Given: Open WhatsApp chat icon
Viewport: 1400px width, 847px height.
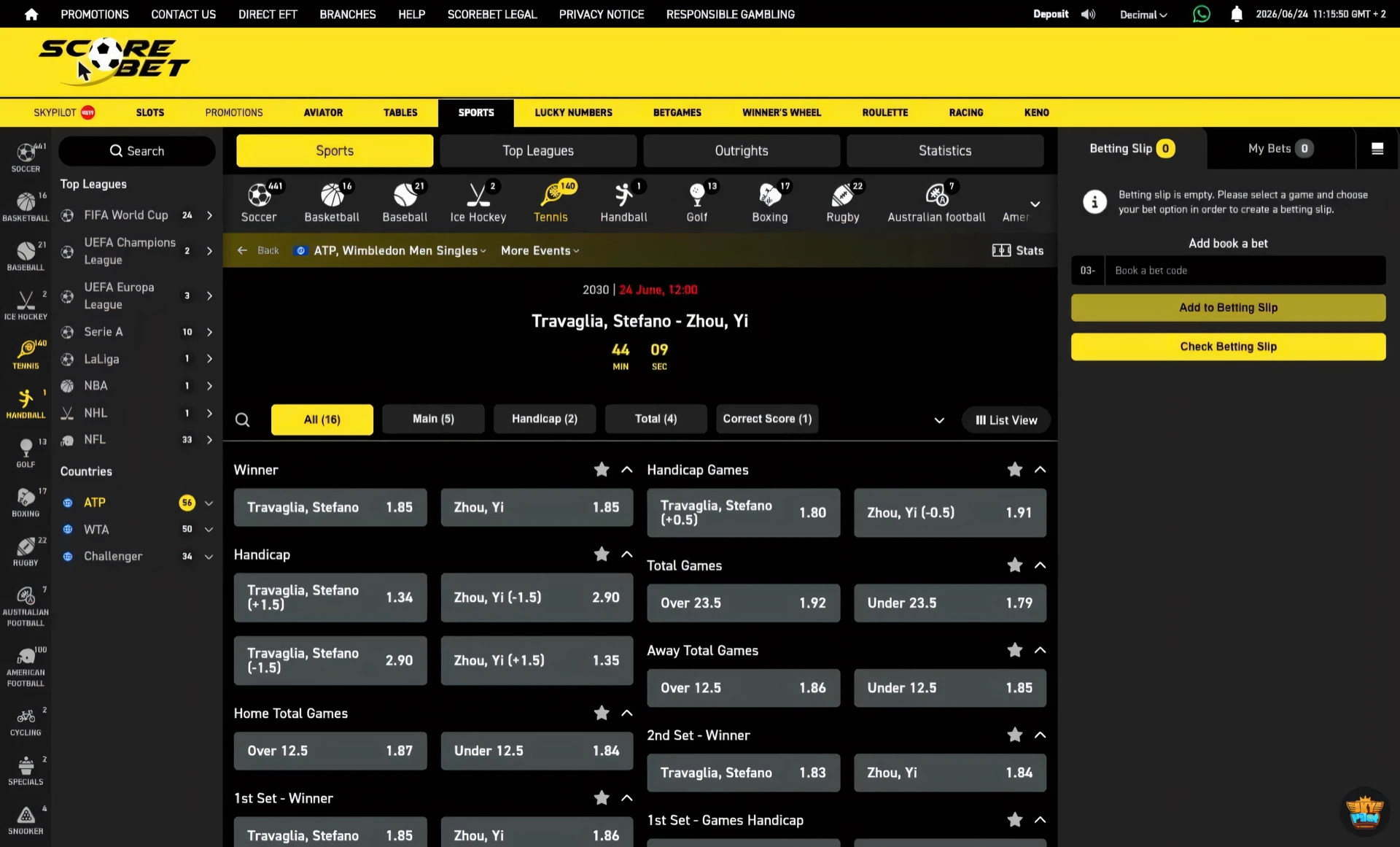Looking at the screenshot, I should click(1201, 14).
